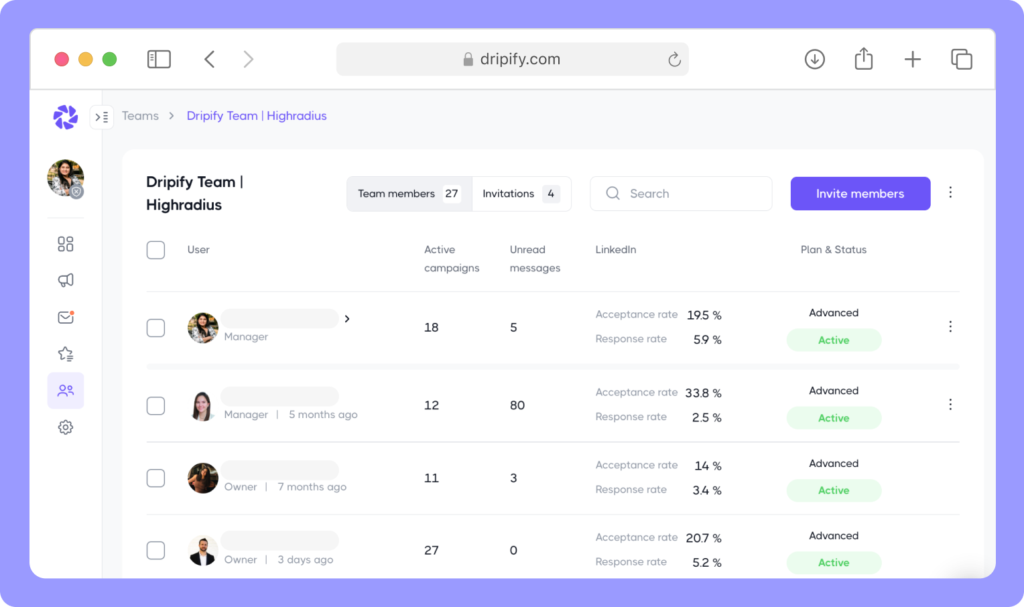Click the browser share icon
The height and width of the screenshot is (607, 1024).
(x=863, y=59)
